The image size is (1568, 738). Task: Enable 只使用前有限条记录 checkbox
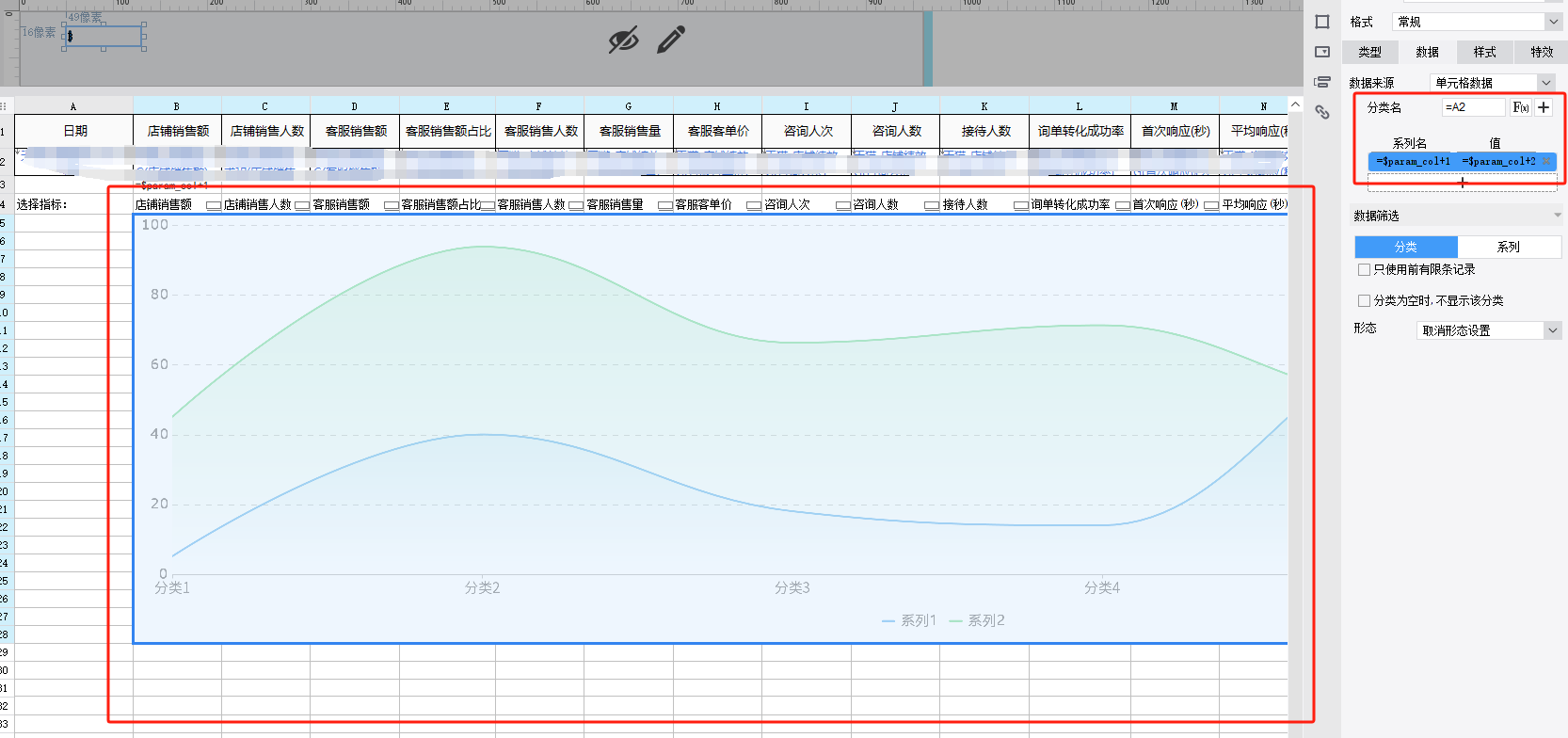(x=1364, y=270)
